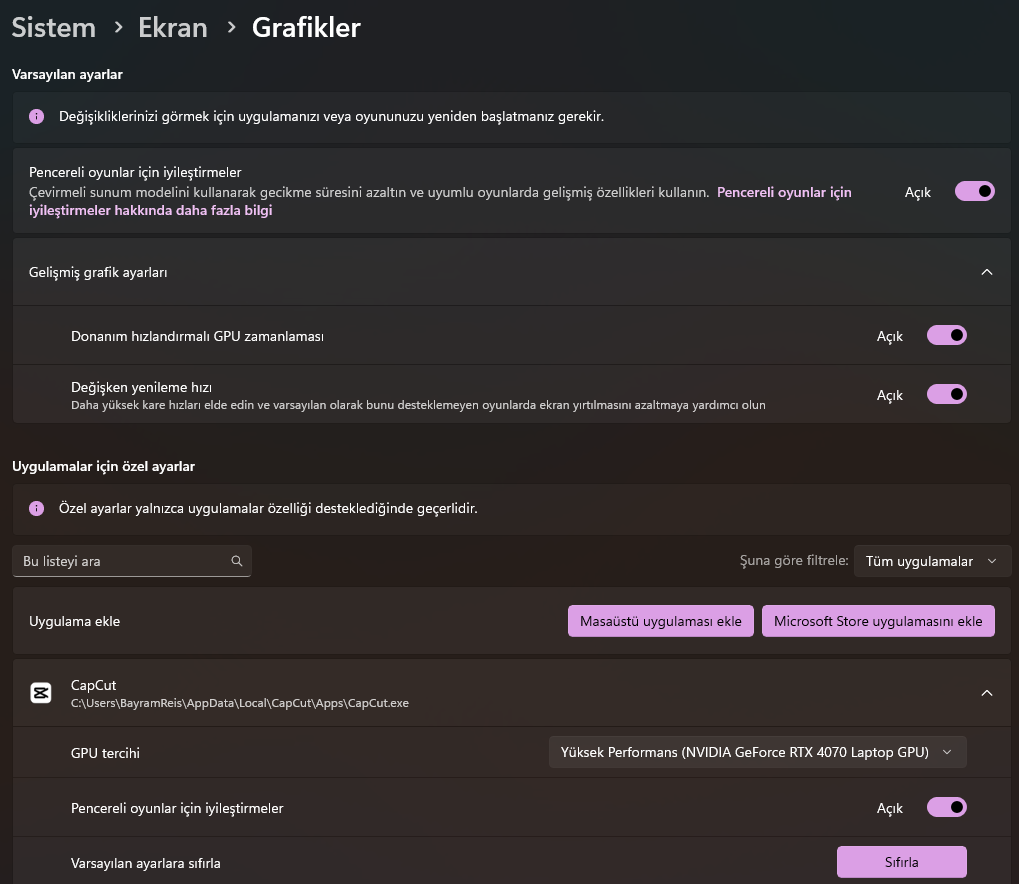Viewport: 1019px width, 884px height.
Task: Click the Şuna göre filtrele label
Action: pos(793,560)
